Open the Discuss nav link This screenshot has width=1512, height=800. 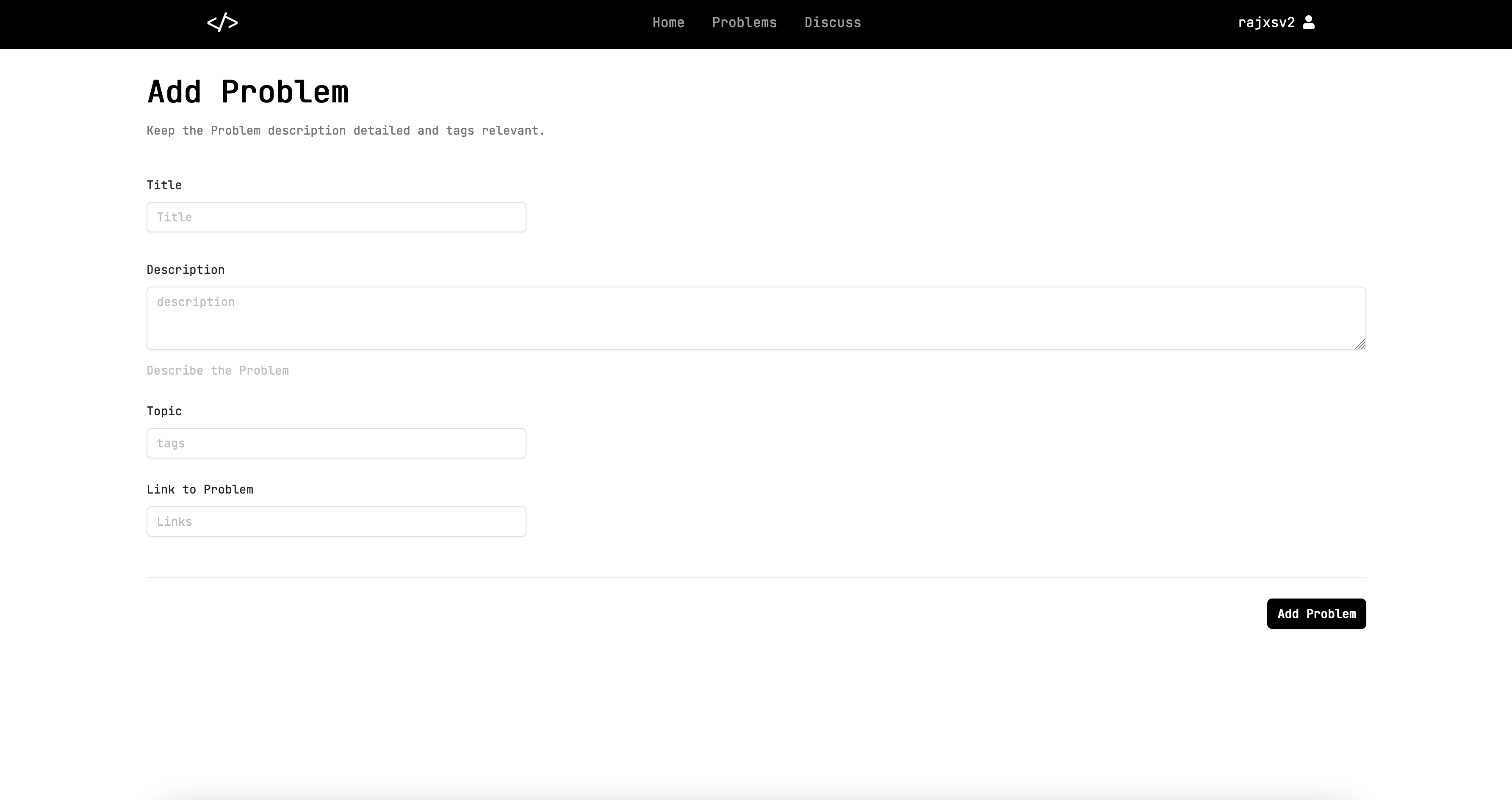tap(832, 22)
